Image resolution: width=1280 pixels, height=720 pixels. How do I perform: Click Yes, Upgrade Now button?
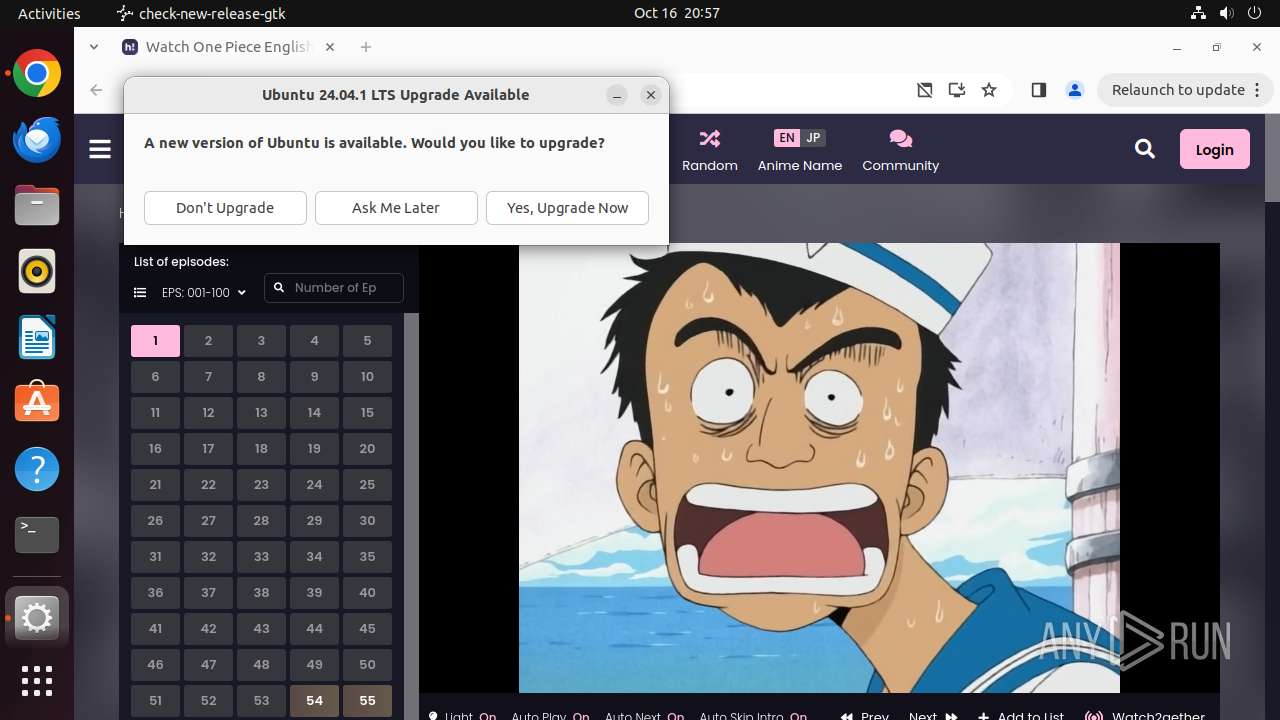(x=567, y=208)
